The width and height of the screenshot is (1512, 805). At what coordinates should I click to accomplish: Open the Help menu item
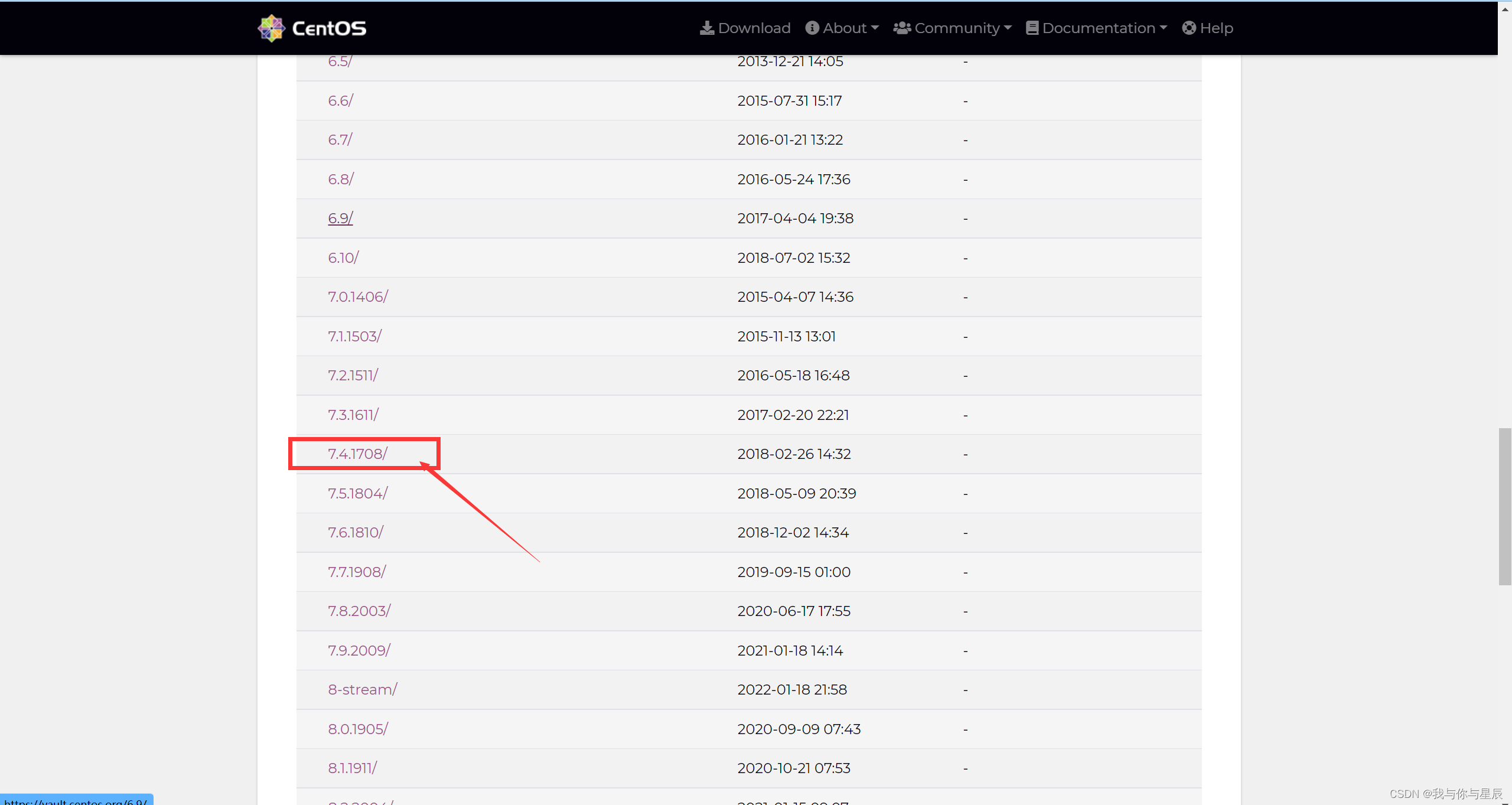pos(1216,28)
